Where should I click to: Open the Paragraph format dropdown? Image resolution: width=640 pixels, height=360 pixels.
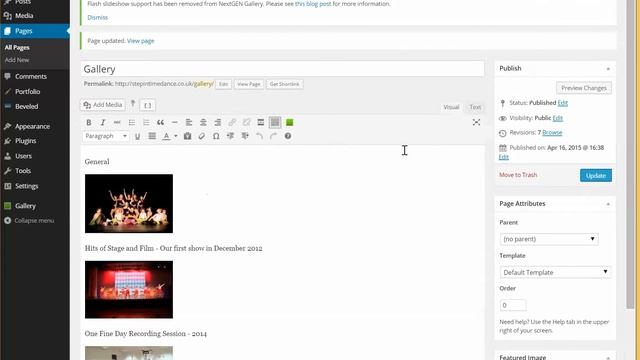pos(106,136)
